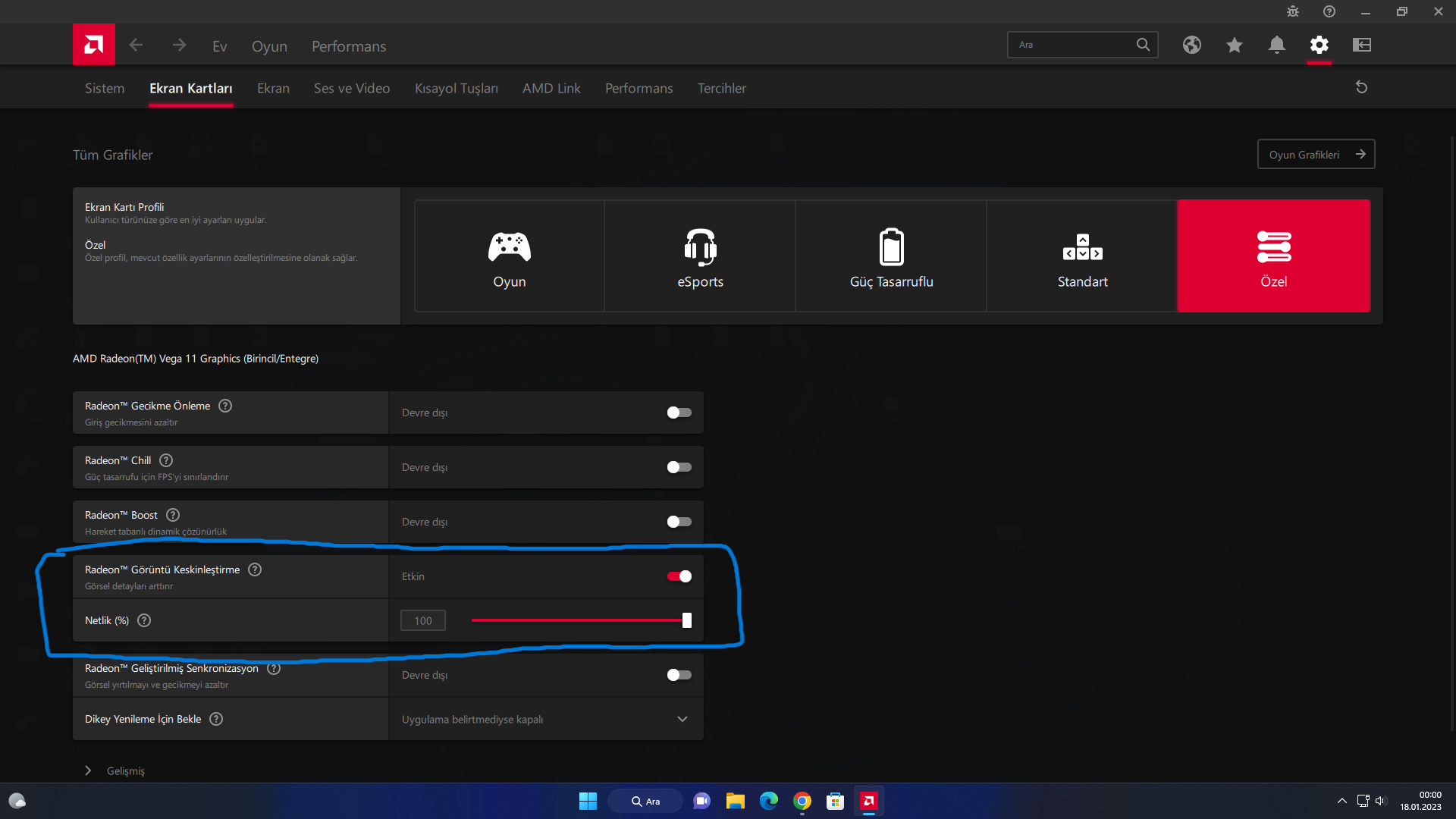Screen dimensions: 1456x819
Task: Switch to Ses ve Video tab
Action: click(352, 88)
